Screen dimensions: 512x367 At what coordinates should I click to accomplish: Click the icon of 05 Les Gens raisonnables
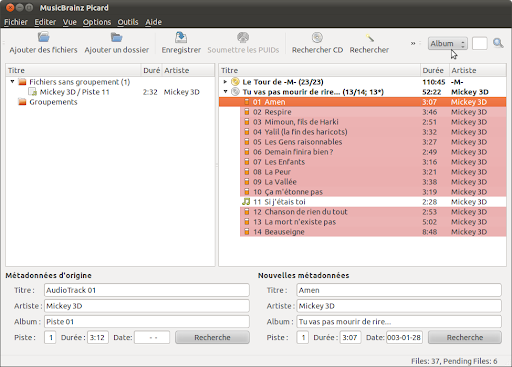point(247,142)
